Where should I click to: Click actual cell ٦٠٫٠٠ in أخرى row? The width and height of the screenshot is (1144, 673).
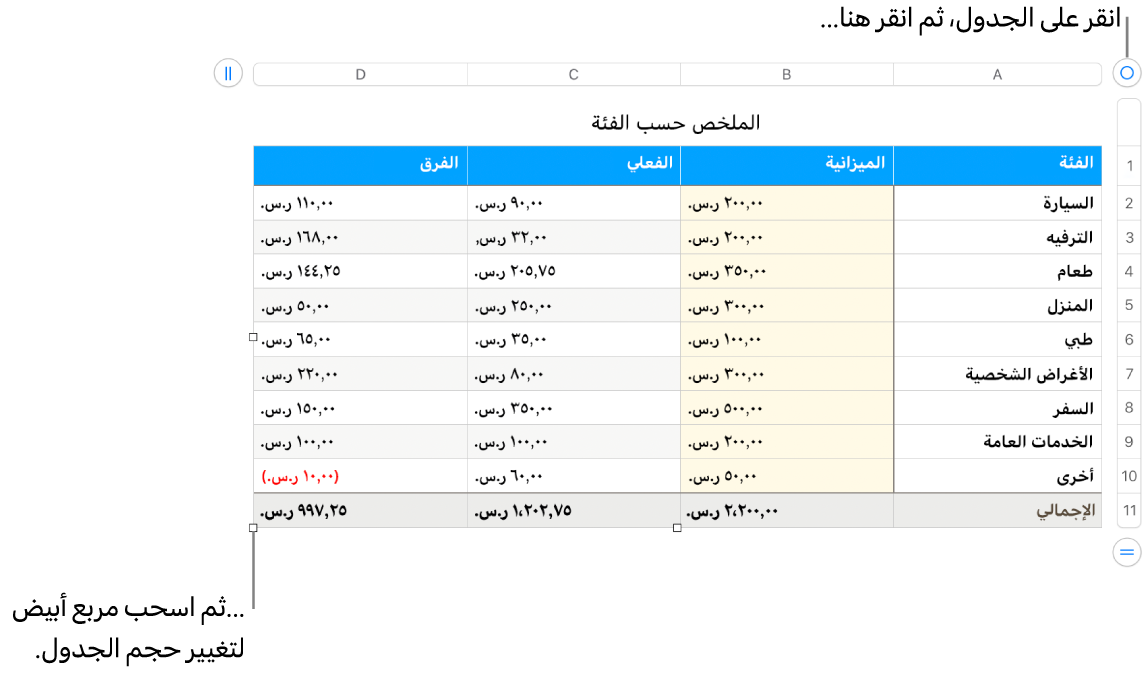(x=573, y=476)
